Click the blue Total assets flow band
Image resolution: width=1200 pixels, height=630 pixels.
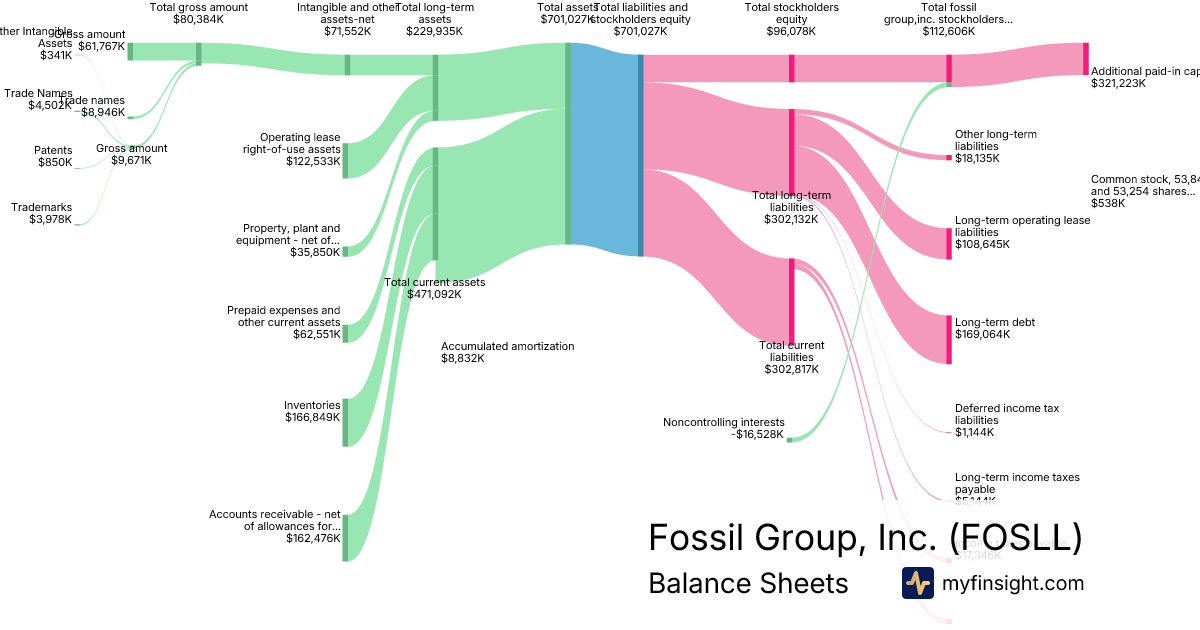click(604, 150)
